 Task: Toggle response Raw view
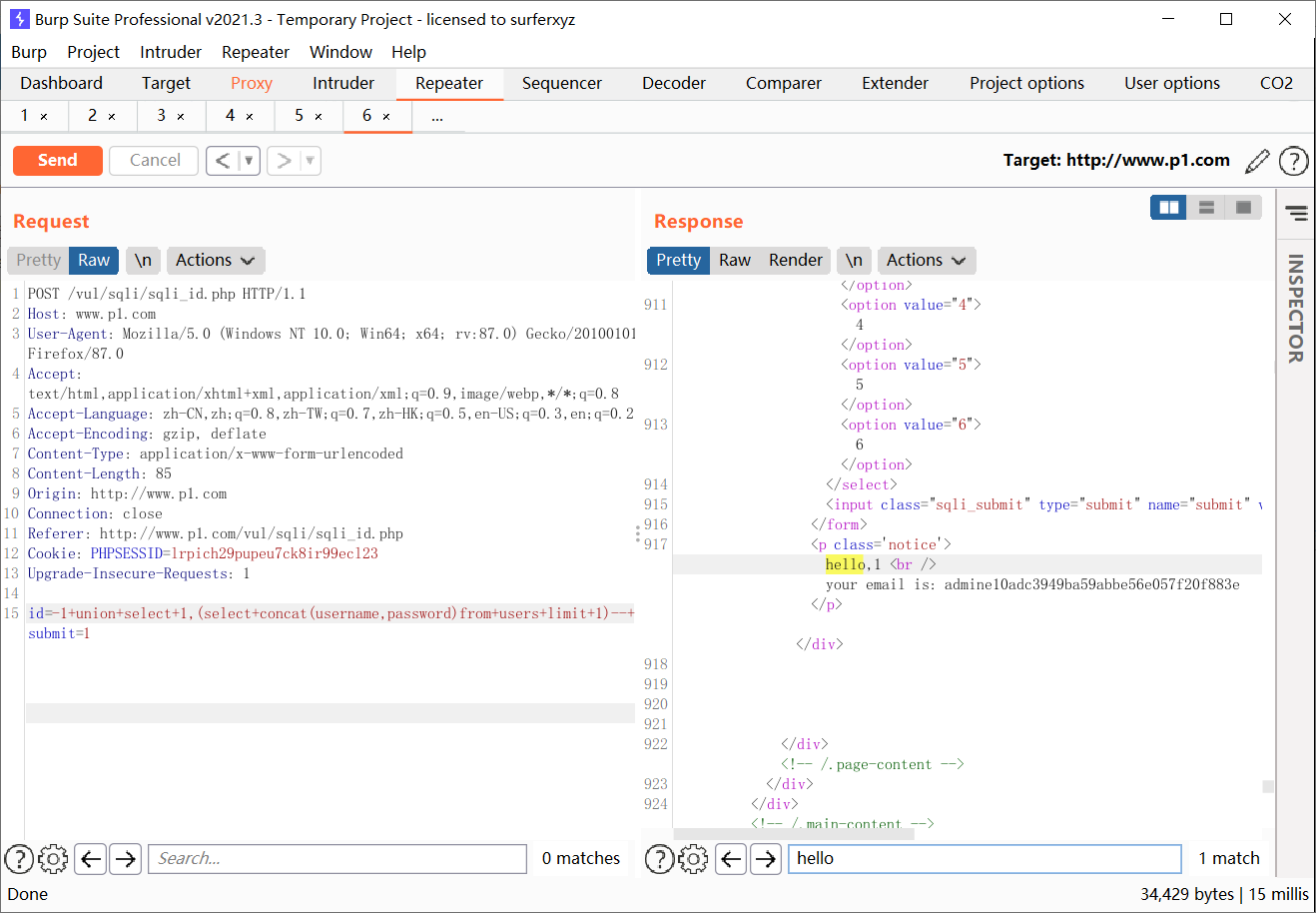click(735, 260)
